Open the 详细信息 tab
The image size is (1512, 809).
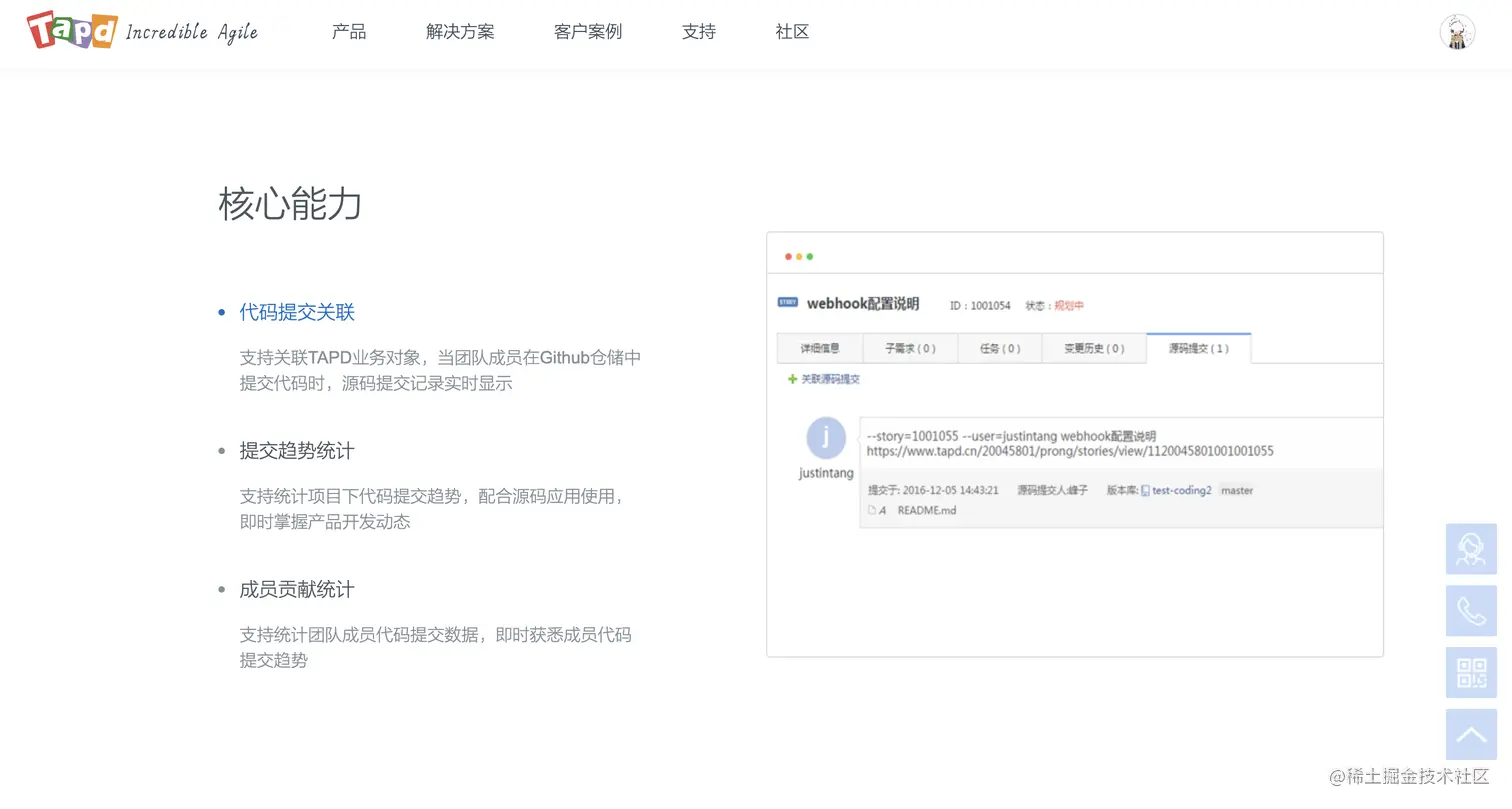pos(817,348)
